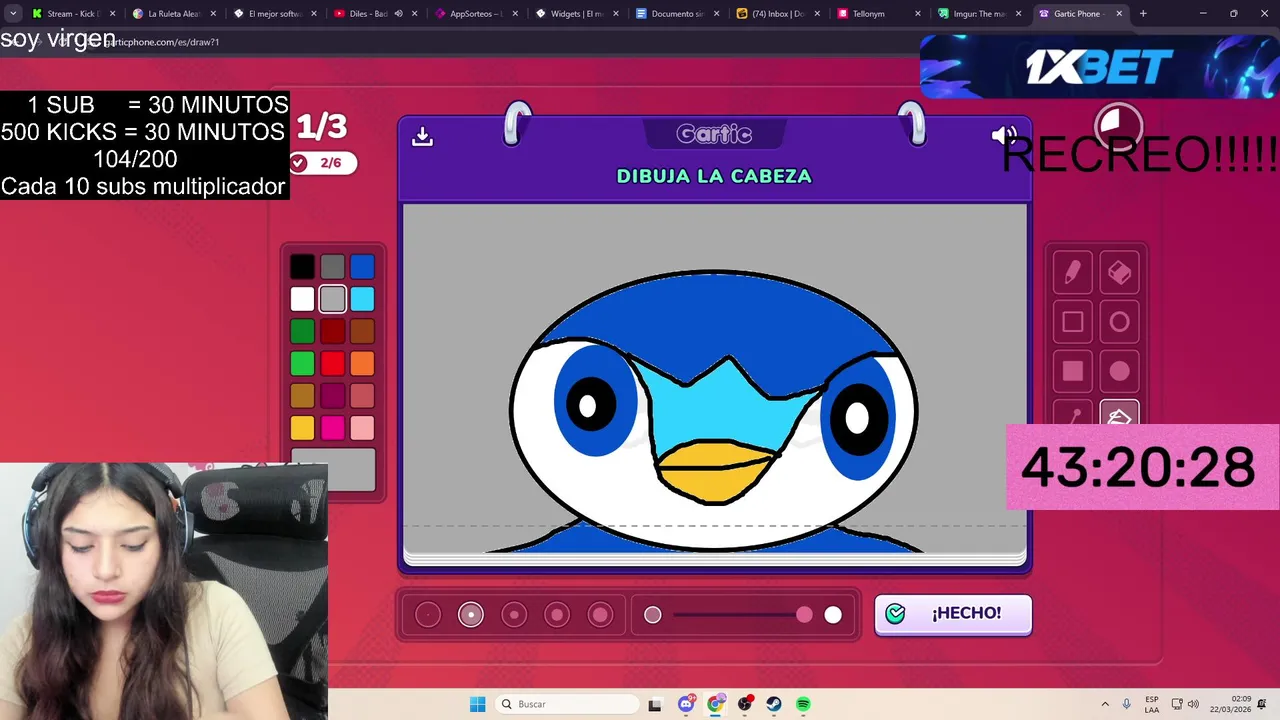Open the Stream - Kick browser tab

(72, 14)
